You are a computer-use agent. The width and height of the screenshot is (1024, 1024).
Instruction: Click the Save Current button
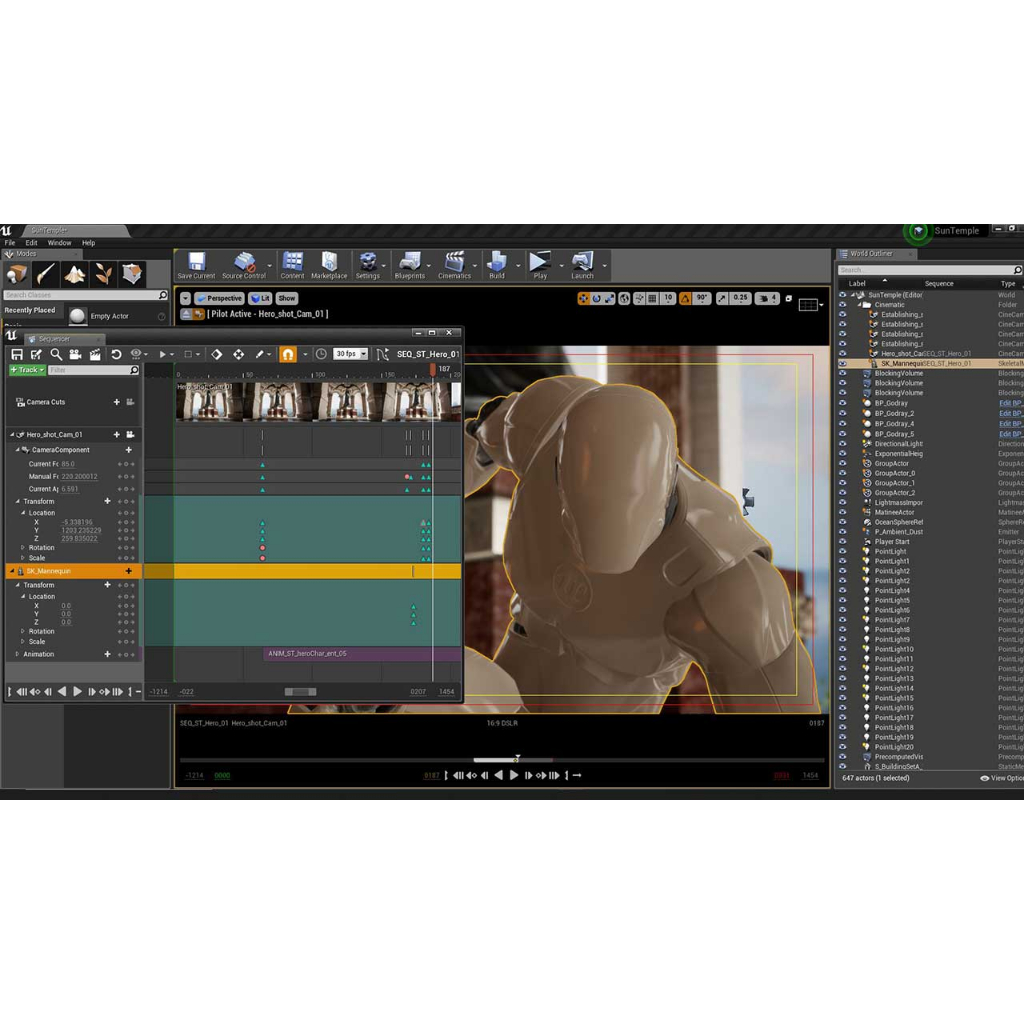pos(196,262)
